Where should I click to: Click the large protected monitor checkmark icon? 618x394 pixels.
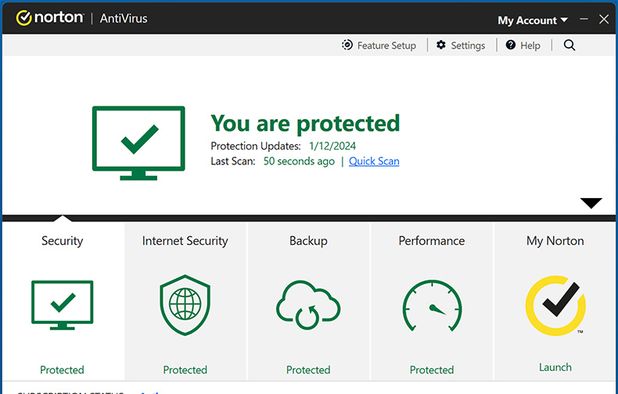coord(138,143)
